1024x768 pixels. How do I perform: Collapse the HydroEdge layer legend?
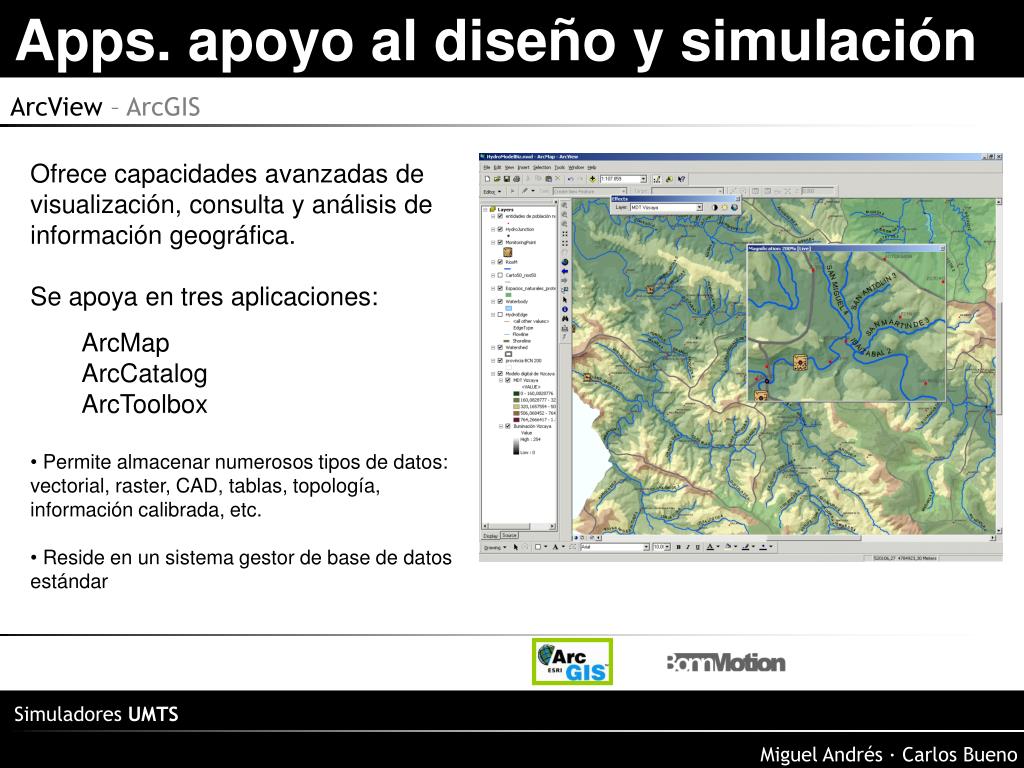pyautogui.click(x=493, y=315)
